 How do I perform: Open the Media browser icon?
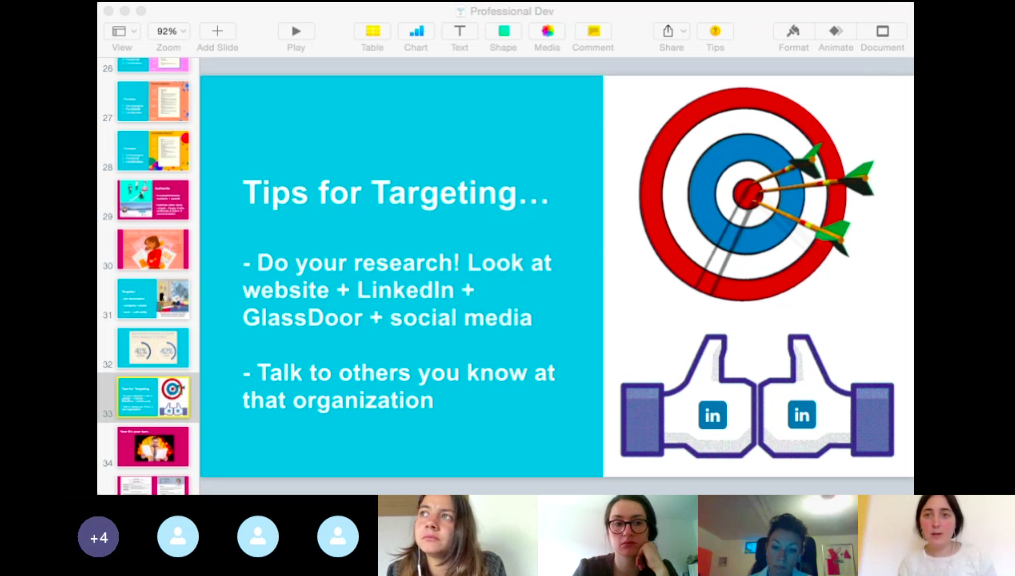coord(547,31)
